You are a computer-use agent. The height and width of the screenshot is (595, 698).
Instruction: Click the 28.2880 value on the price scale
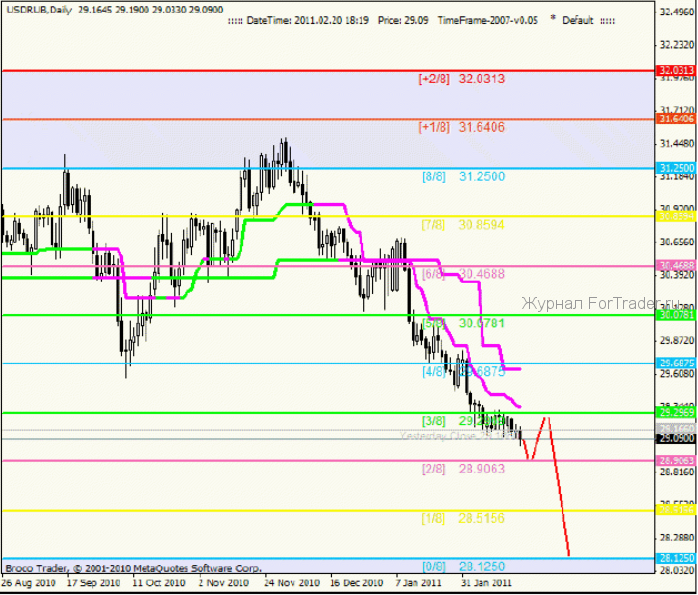(677, 538)
